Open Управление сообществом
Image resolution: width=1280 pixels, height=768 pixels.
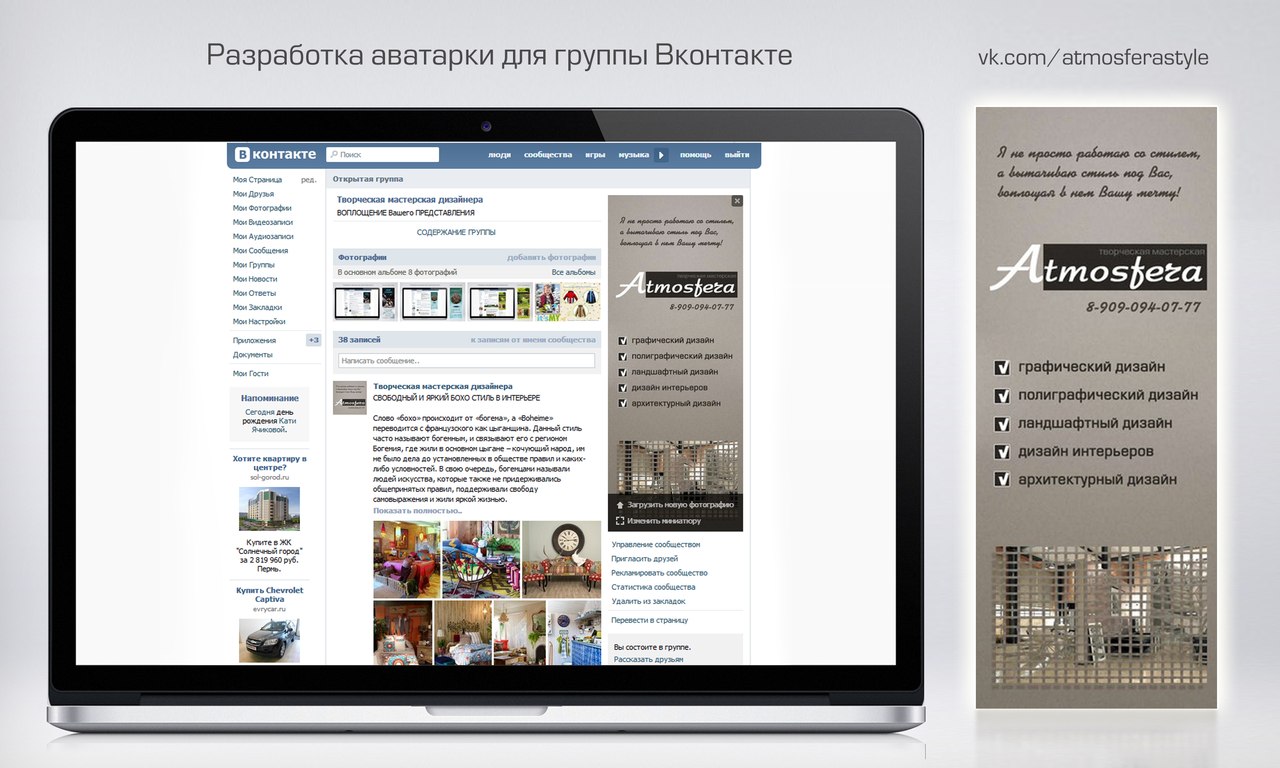coord(656,545)
